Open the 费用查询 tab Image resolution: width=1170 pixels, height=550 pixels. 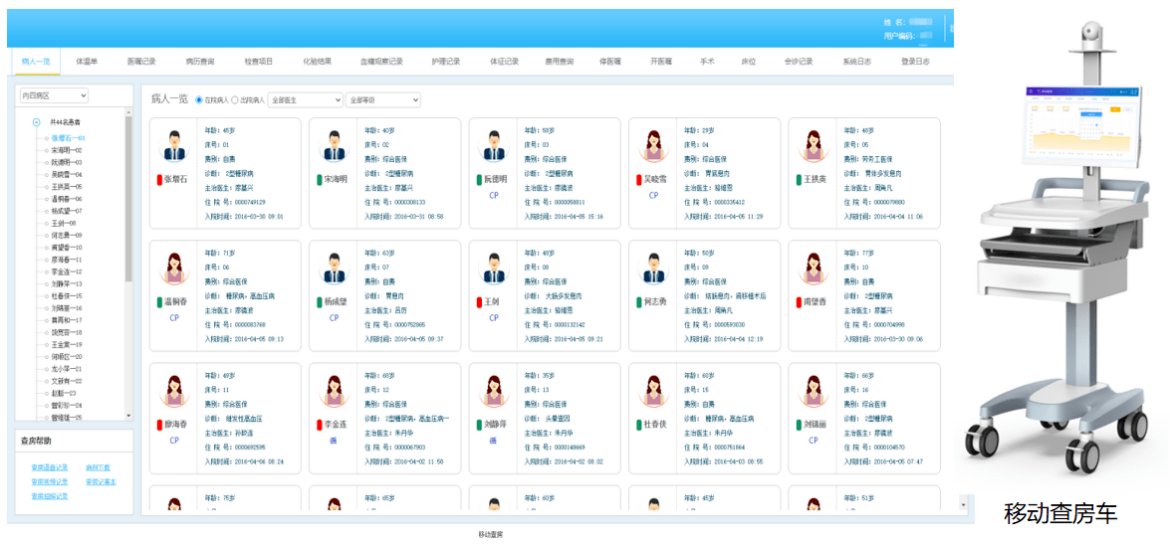[x=560, y=61]
